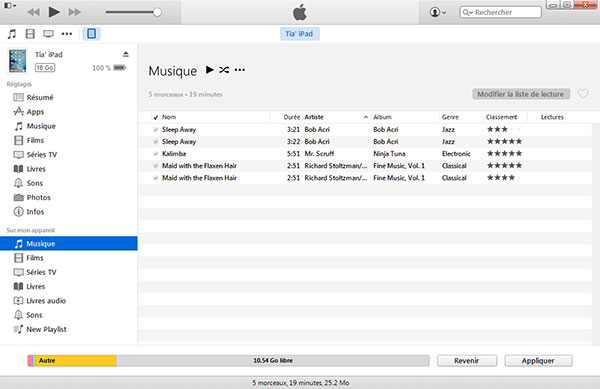Click the Revenir button
This screenshot has width=600, height=389.
467,361
